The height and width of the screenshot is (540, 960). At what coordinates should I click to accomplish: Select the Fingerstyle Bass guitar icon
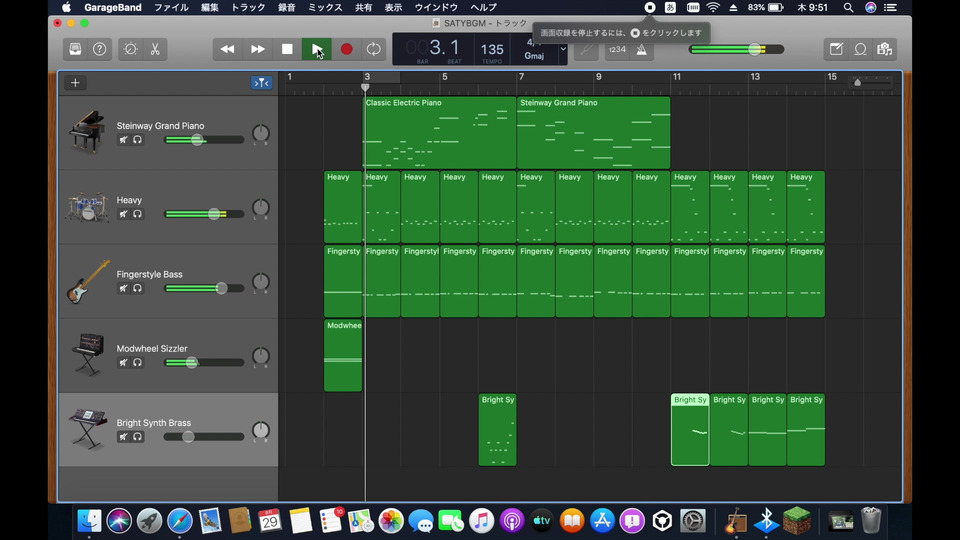pos(88,281)
